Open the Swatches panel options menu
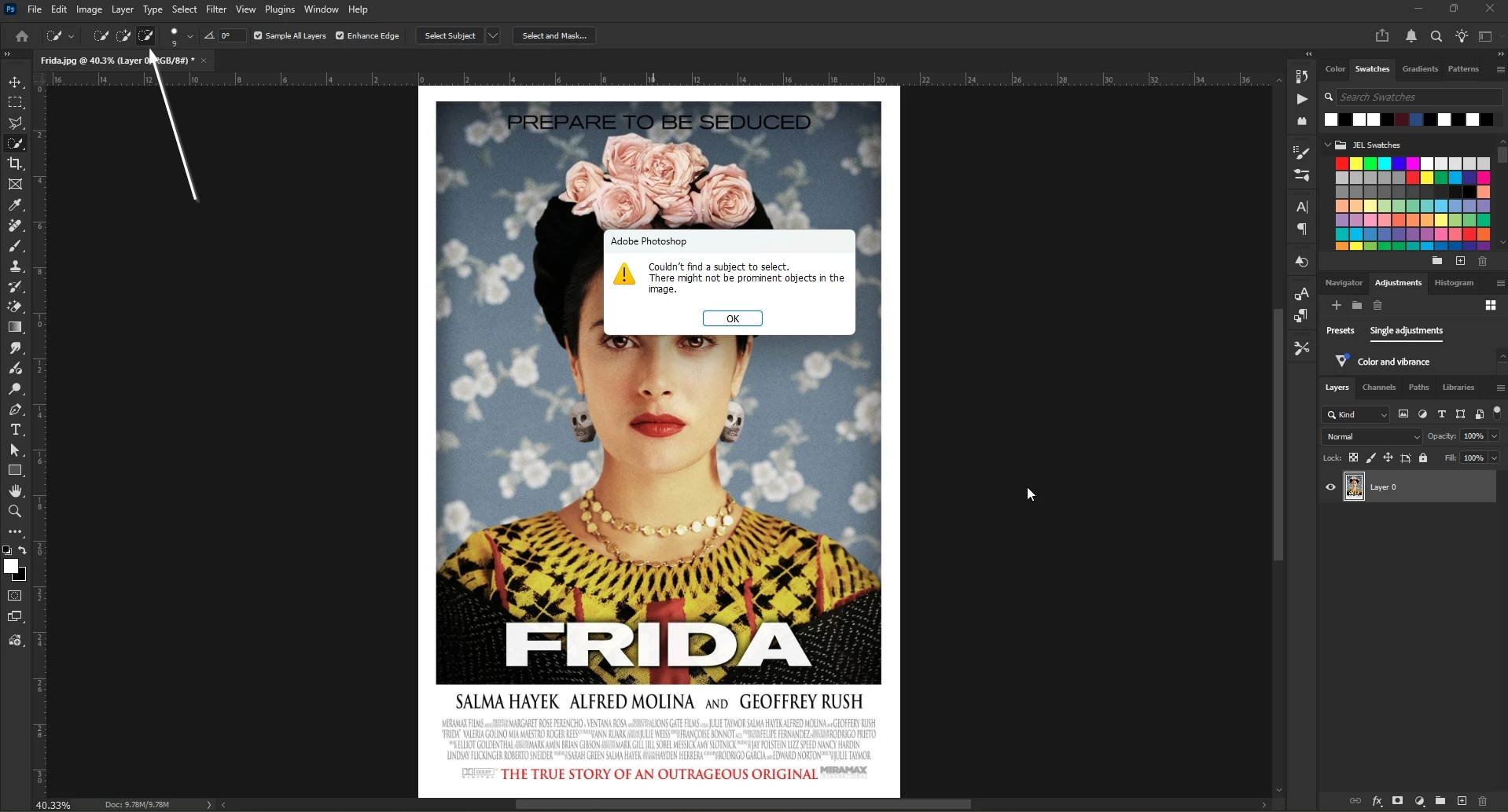 (1500, 69)
